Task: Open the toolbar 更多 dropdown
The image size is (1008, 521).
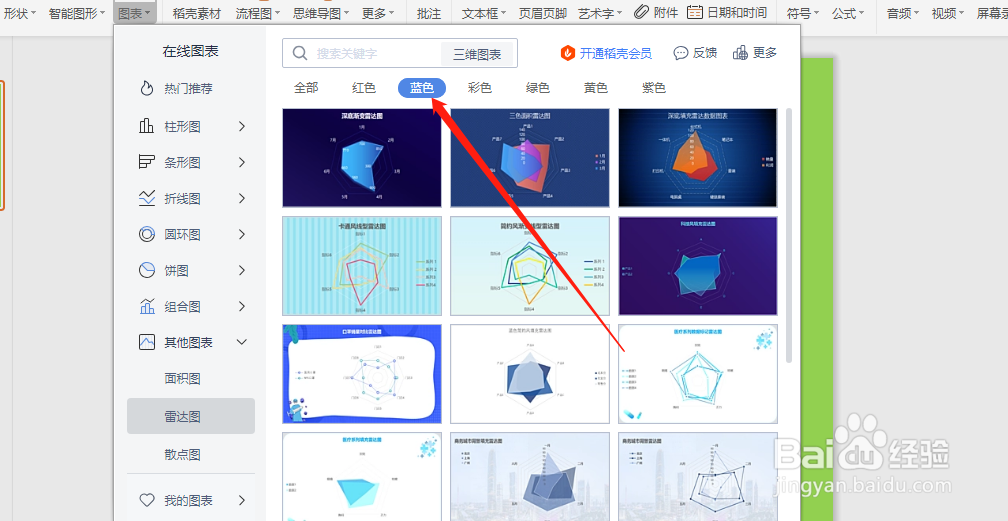Action: 378,13
